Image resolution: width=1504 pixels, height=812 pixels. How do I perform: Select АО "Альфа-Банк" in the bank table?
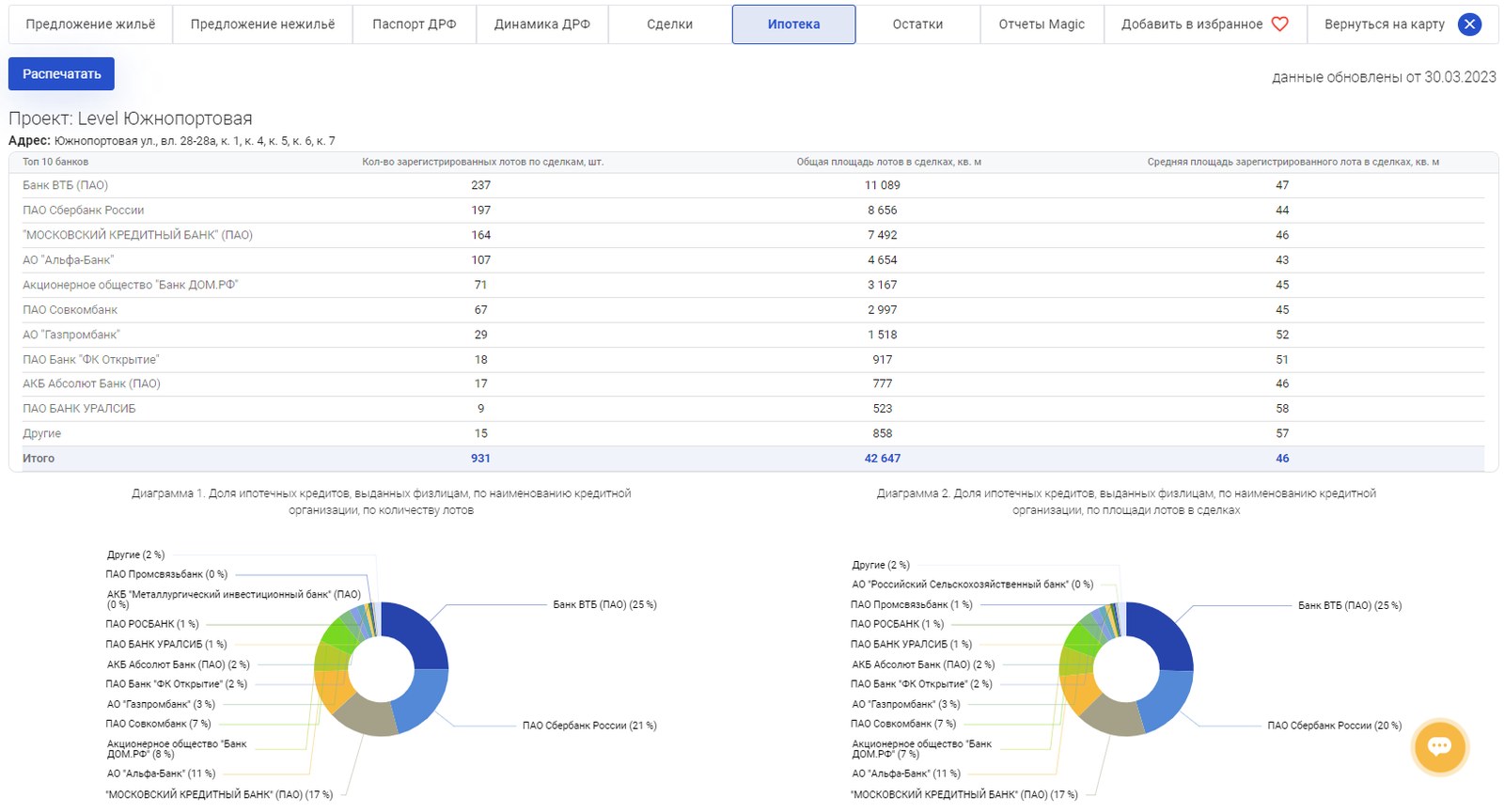(x=68, y=260)
